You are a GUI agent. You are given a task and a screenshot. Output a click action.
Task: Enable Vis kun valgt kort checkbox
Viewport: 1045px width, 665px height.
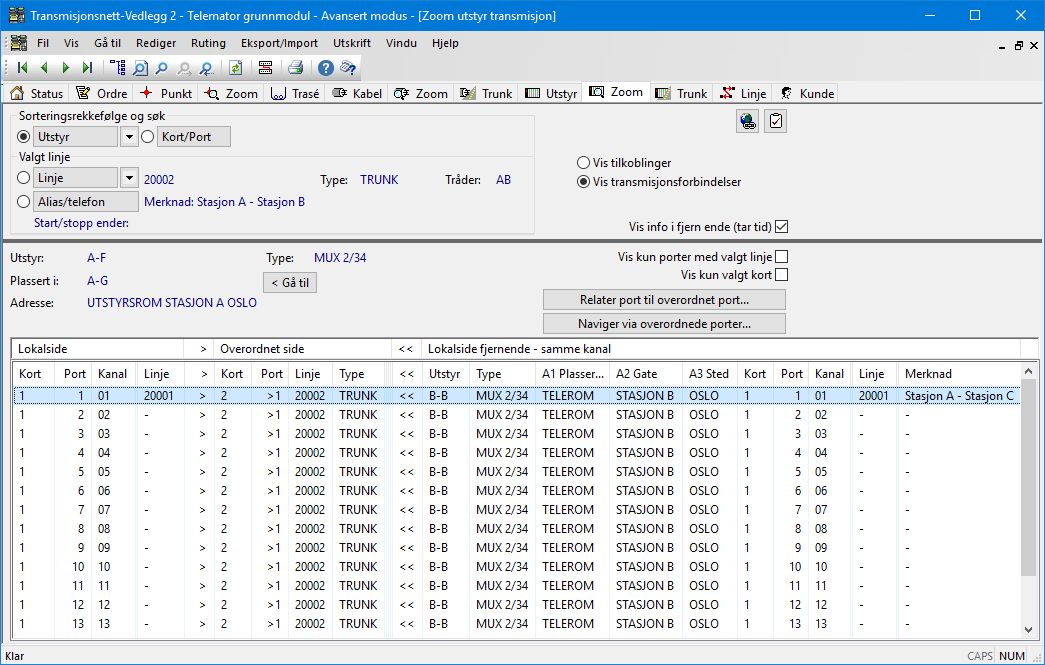tap(782, 275)
